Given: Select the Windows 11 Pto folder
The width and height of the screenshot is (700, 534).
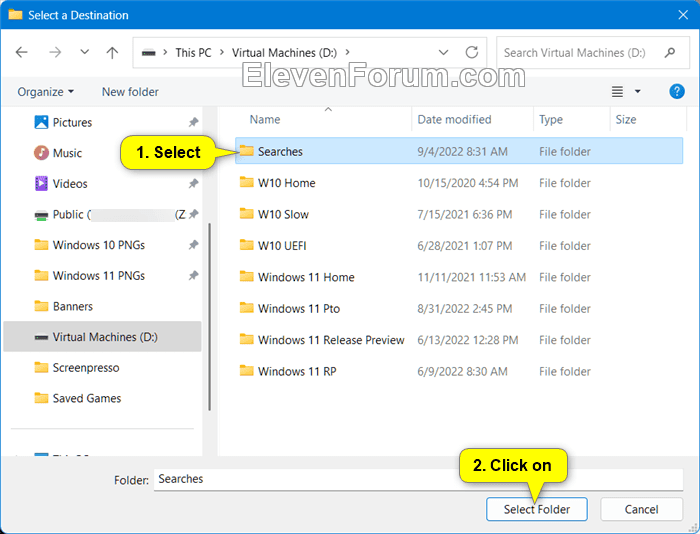Looking at the screenshot, I should pos(299,309).
